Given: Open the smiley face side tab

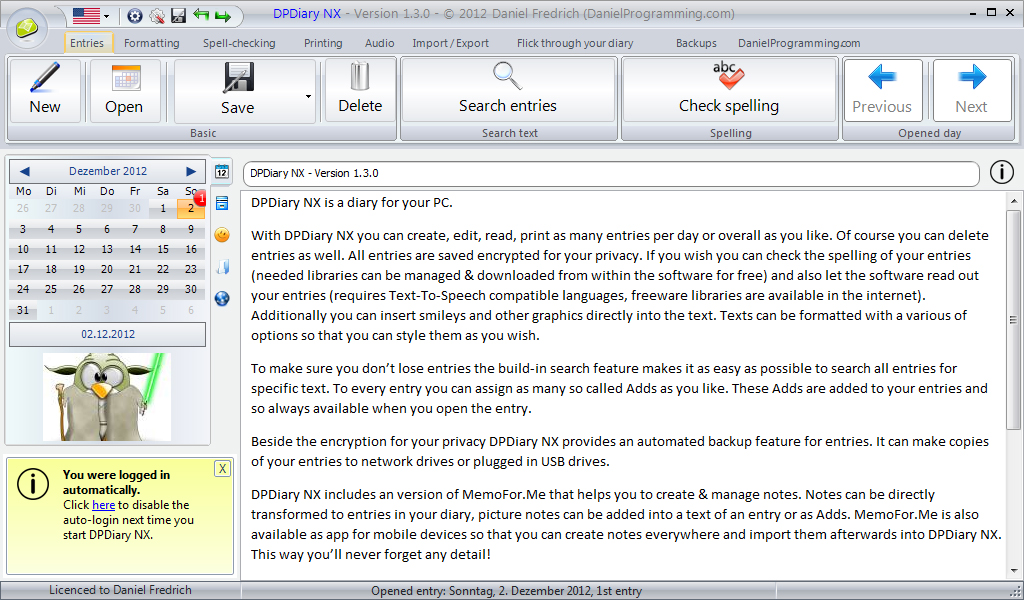Looking at the screenshot, I should pos(222,235).
